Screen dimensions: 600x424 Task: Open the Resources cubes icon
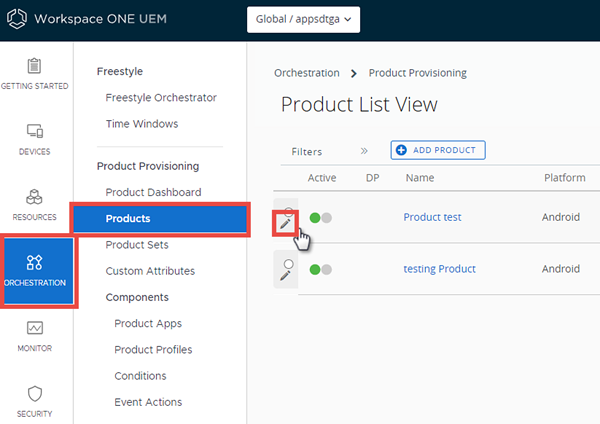pyautogui.click(x=34, y=197)
